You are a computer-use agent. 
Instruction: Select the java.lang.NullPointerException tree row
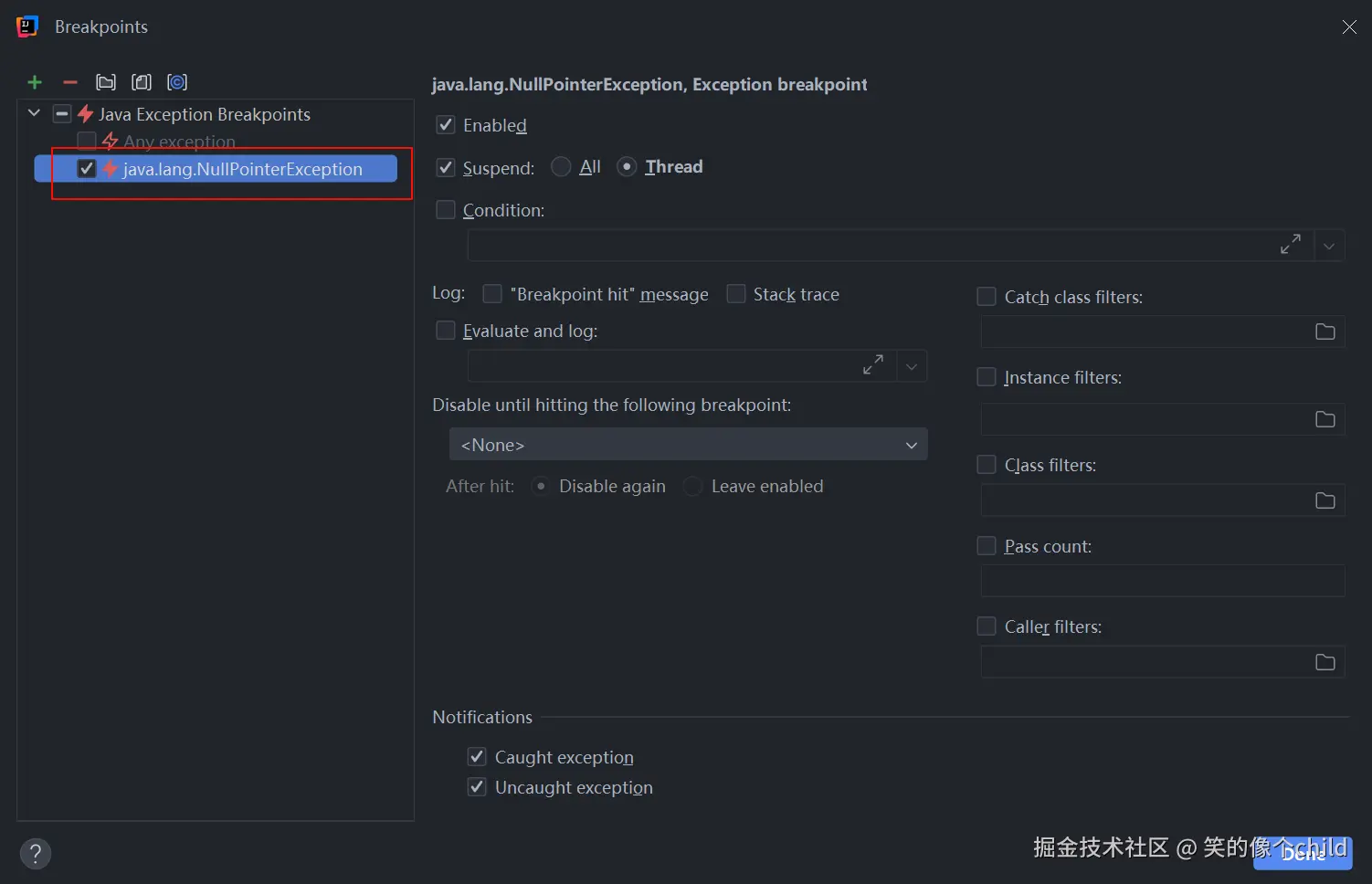(216, 169)
